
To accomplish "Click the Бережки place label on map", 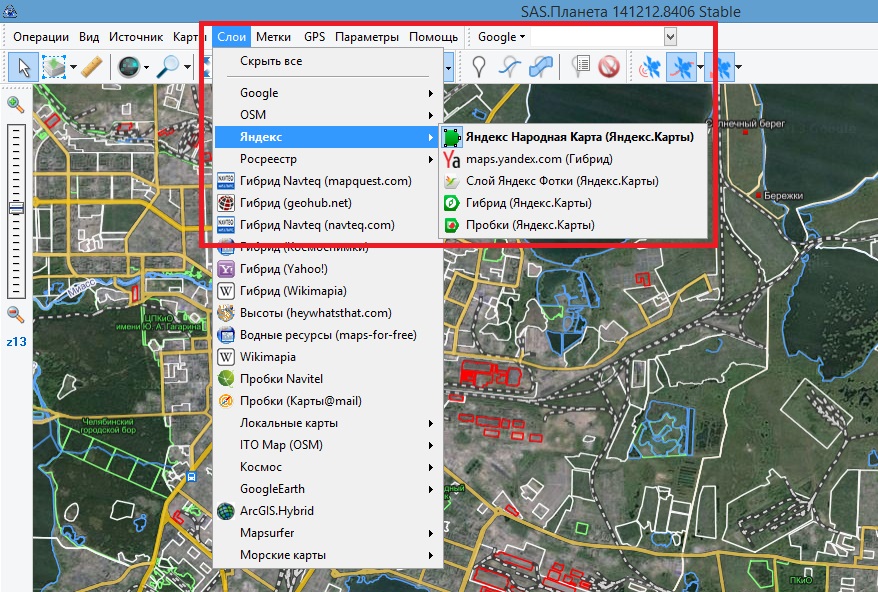I will (x=783, y=195).
